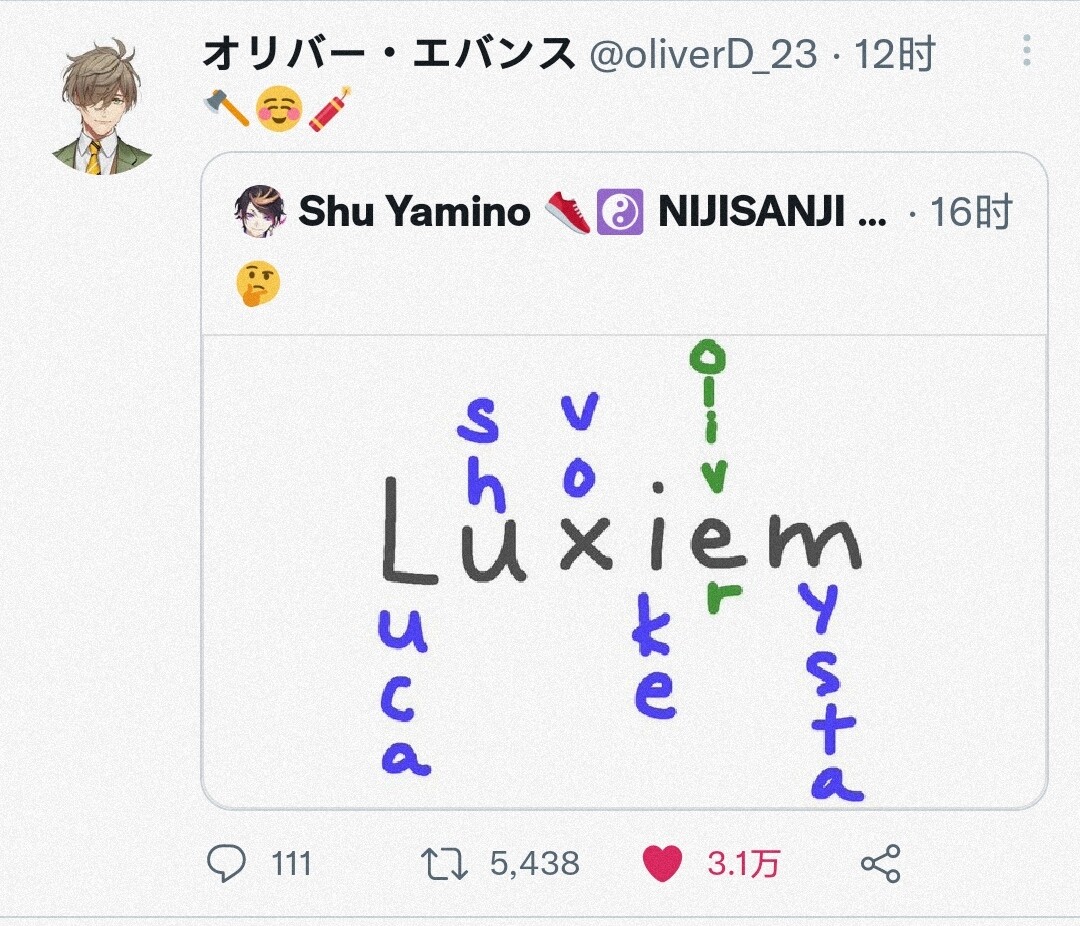
Task: Click Oliver's profile avatar picture
Action: [102, 106]
